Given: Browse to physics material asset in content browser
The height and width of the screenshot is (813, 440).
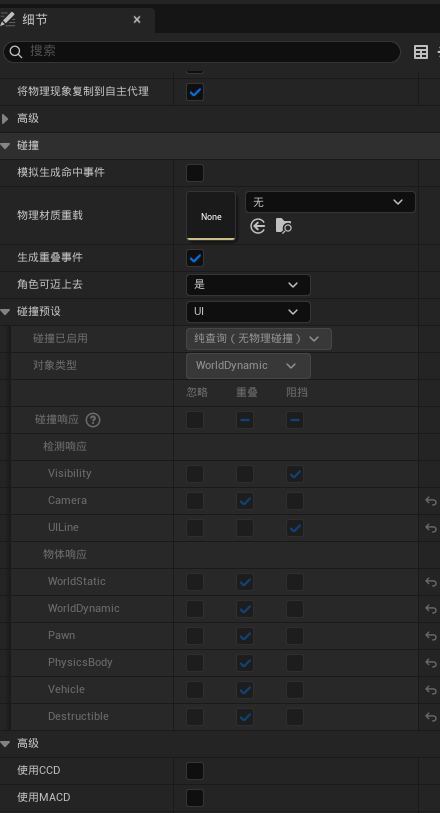Looking at the screenshot, I should 283,226.
